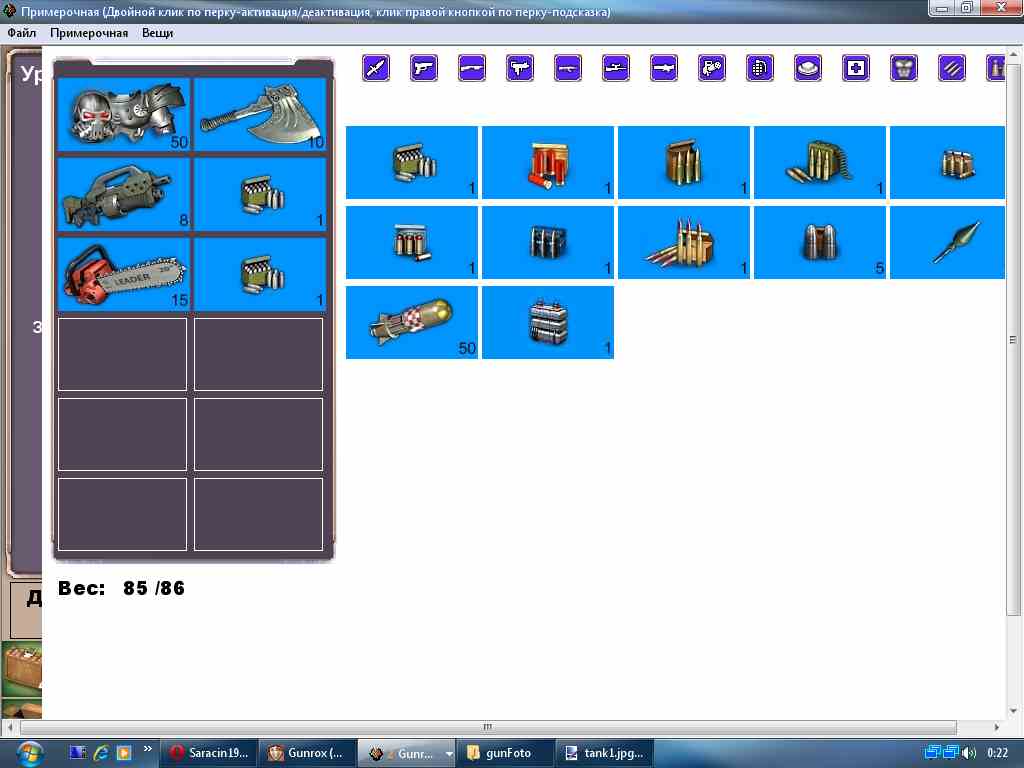Image resolution: width=1024 pixels, height=768 pixels.
Task: Select the grenade category icon
Action: coord(760,68)
